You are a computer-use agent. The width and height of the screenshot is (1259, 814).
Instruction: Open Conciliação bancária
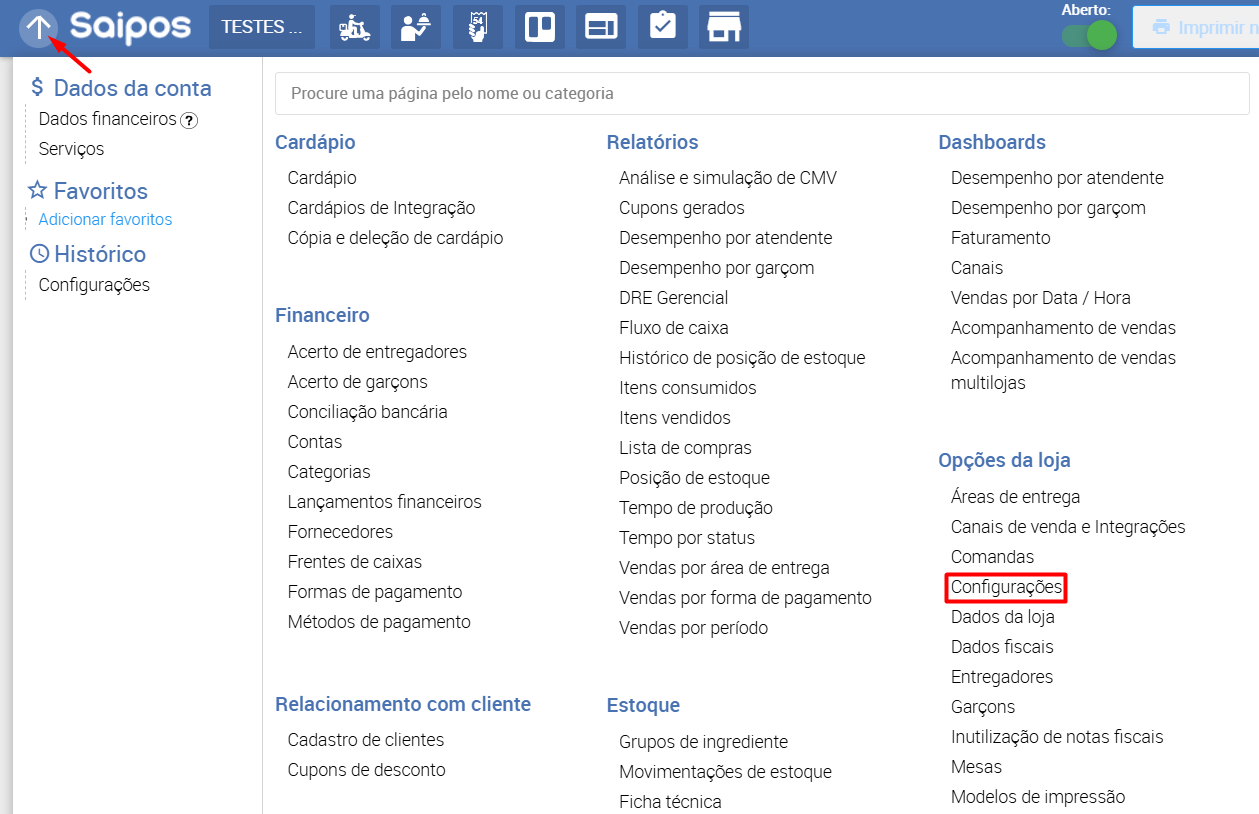click(x=367, y=412)
